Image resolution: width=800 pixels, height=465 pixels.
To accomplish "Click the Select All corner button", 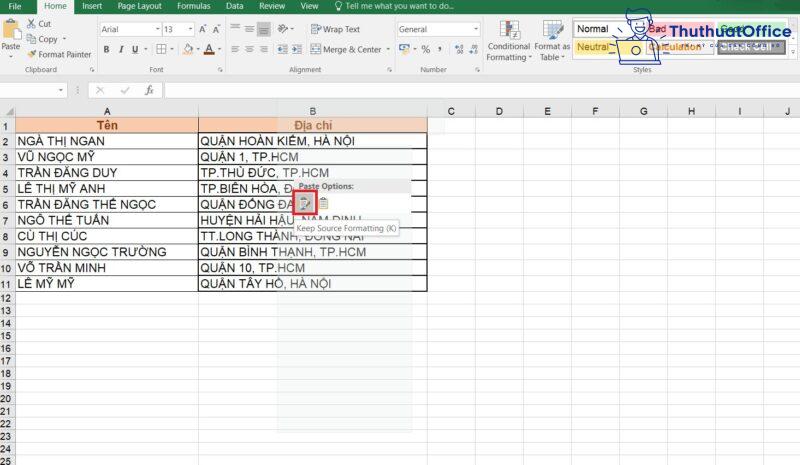I will 8,111.
